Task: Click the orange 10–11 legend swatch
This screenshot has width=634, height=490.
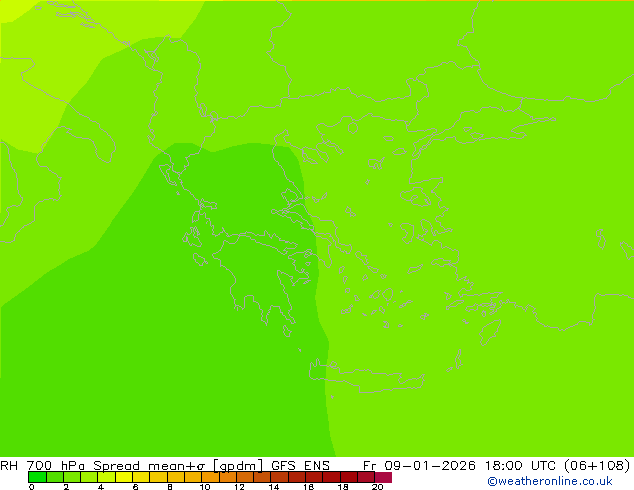Action: [210, 477]
